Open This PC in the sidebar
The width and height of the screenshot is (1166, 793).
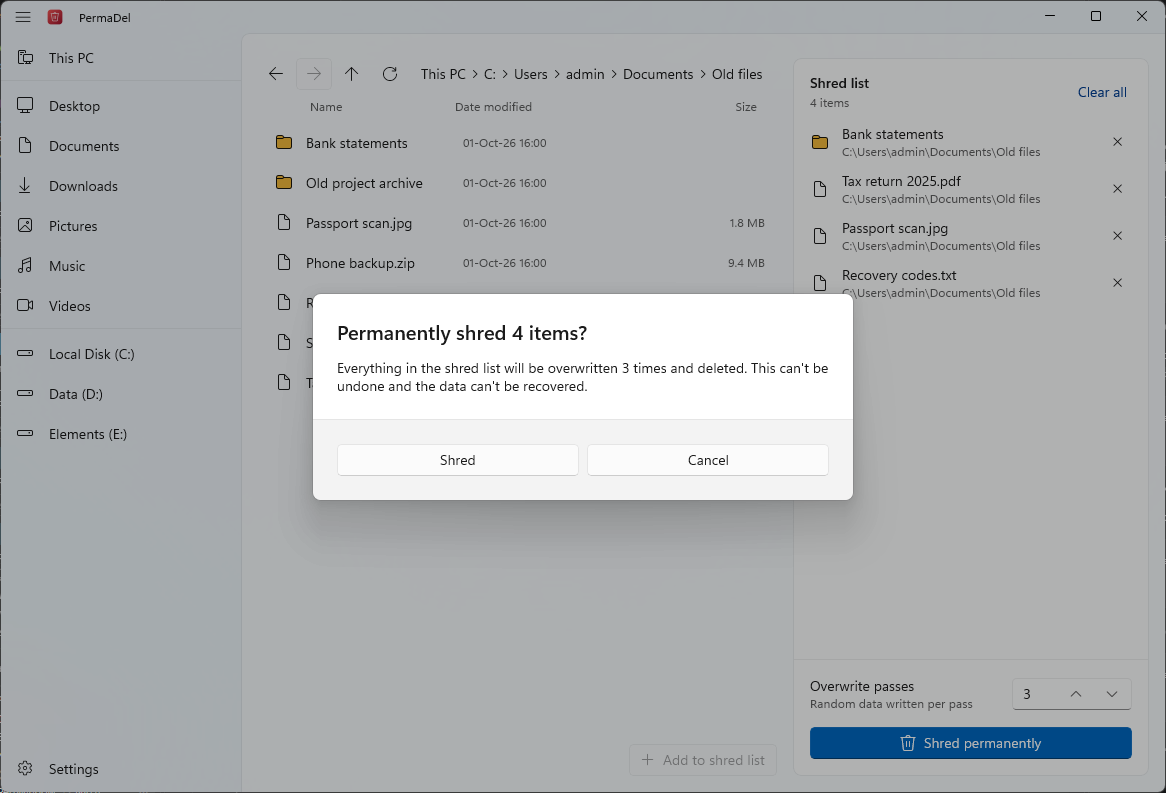pyautogui.click(x=120, y=58)
